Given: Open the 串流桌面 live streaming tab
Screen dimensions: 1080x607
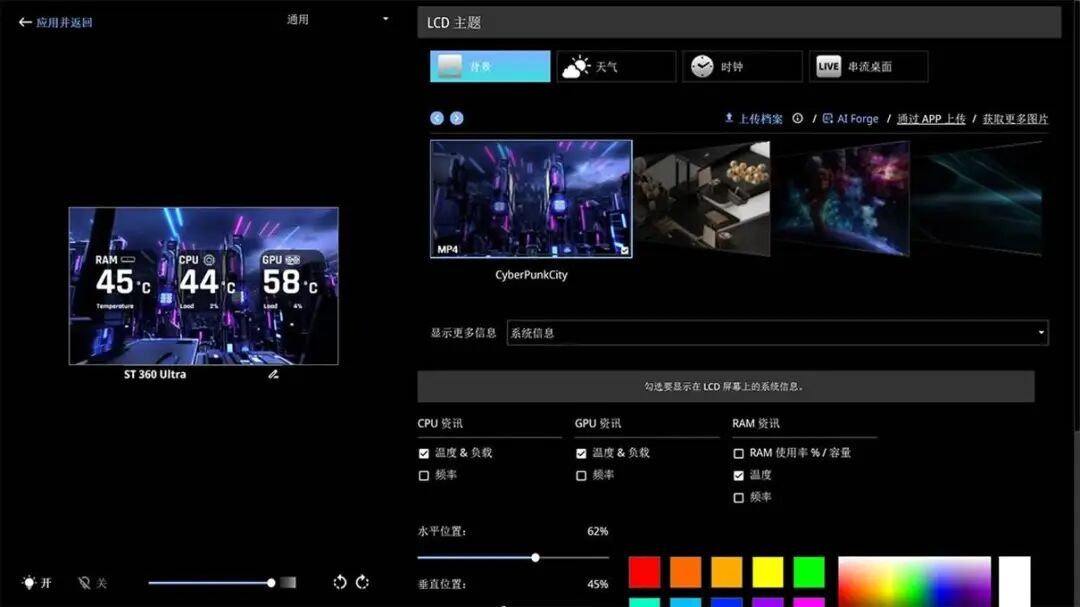Looking at the screenshot, I should point(868,66).
